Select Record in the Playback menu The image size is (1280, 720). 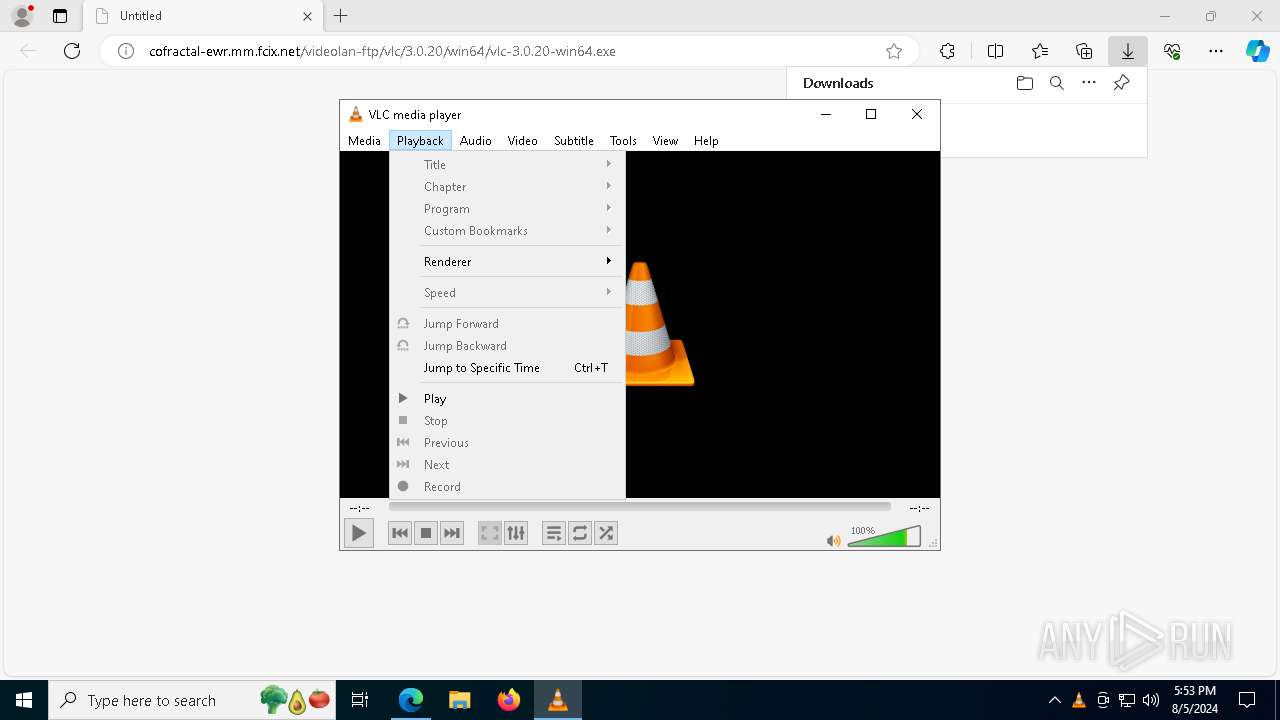(507, 487)
